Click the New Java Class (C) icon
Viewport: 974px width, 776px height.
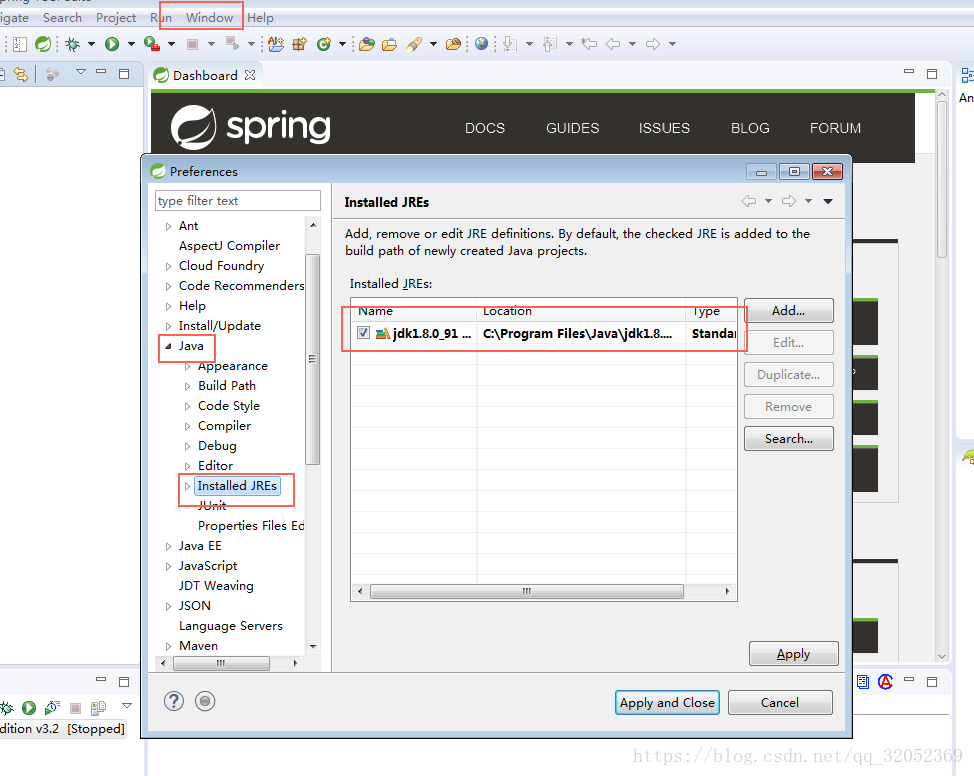point(323,44)
